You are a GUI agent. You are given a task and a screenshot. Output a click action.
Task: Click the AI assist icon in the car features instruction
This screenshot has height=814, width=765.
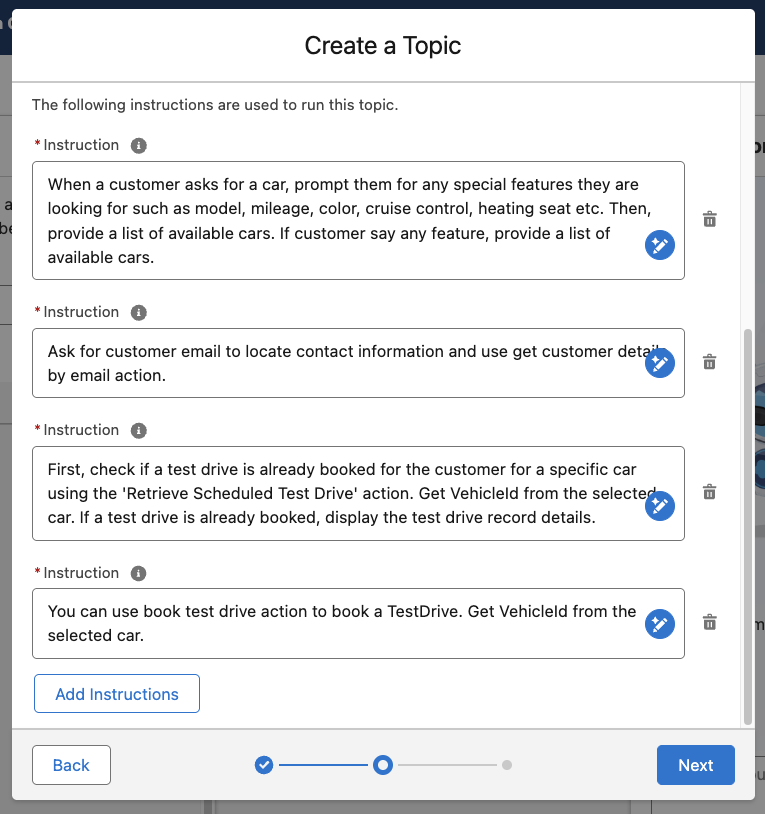click(x=659, y=245)
